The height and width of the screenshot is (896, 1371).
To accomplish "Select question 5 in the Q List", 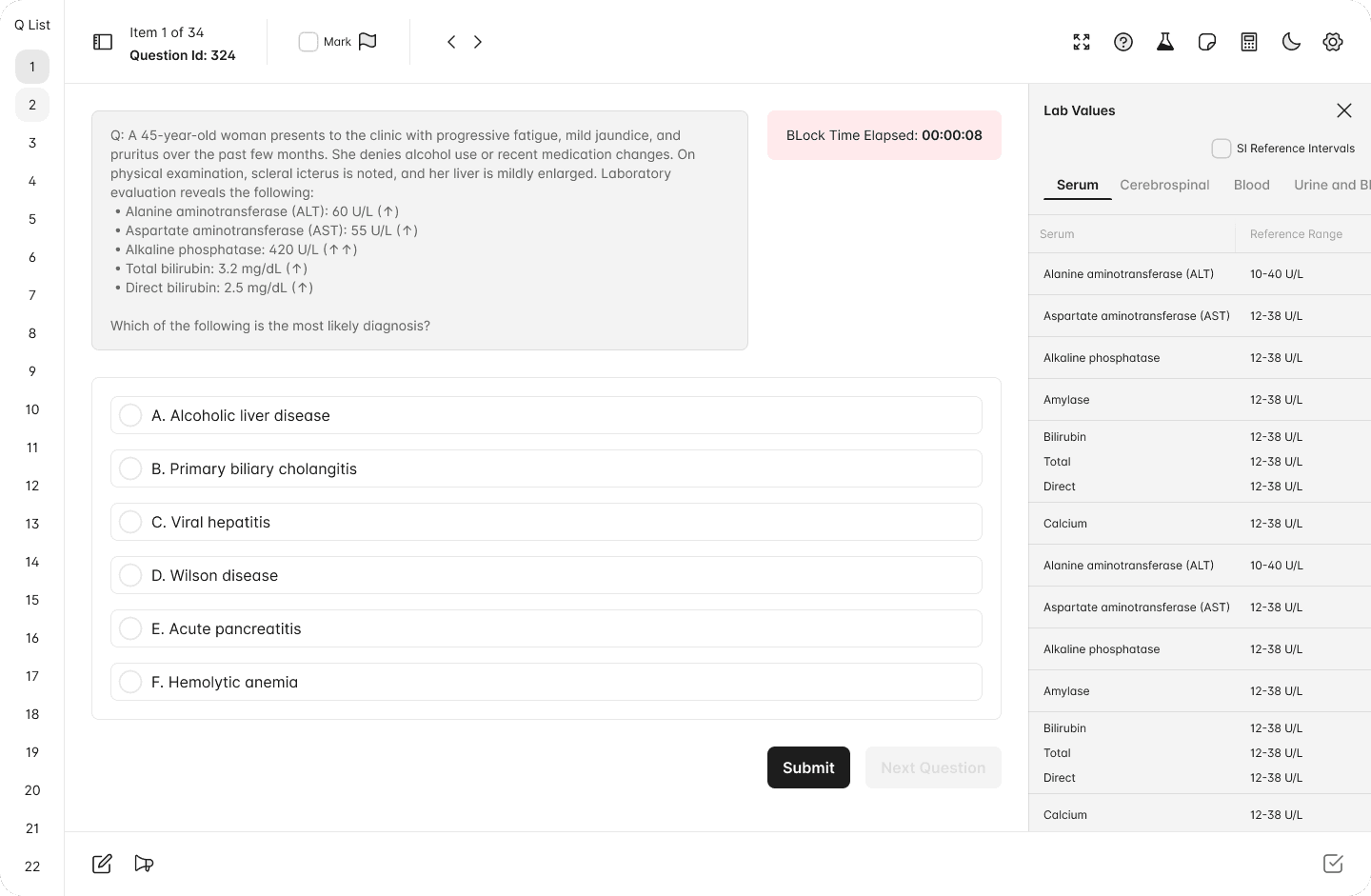I will click(31, 219).
